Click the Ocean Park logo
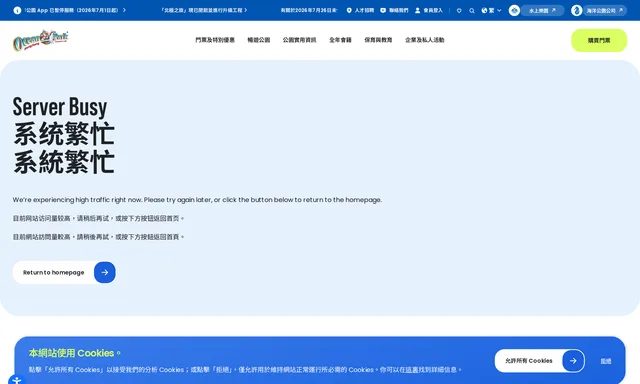The height and width of the screenshot is (384, 640). tap(40, 40)
